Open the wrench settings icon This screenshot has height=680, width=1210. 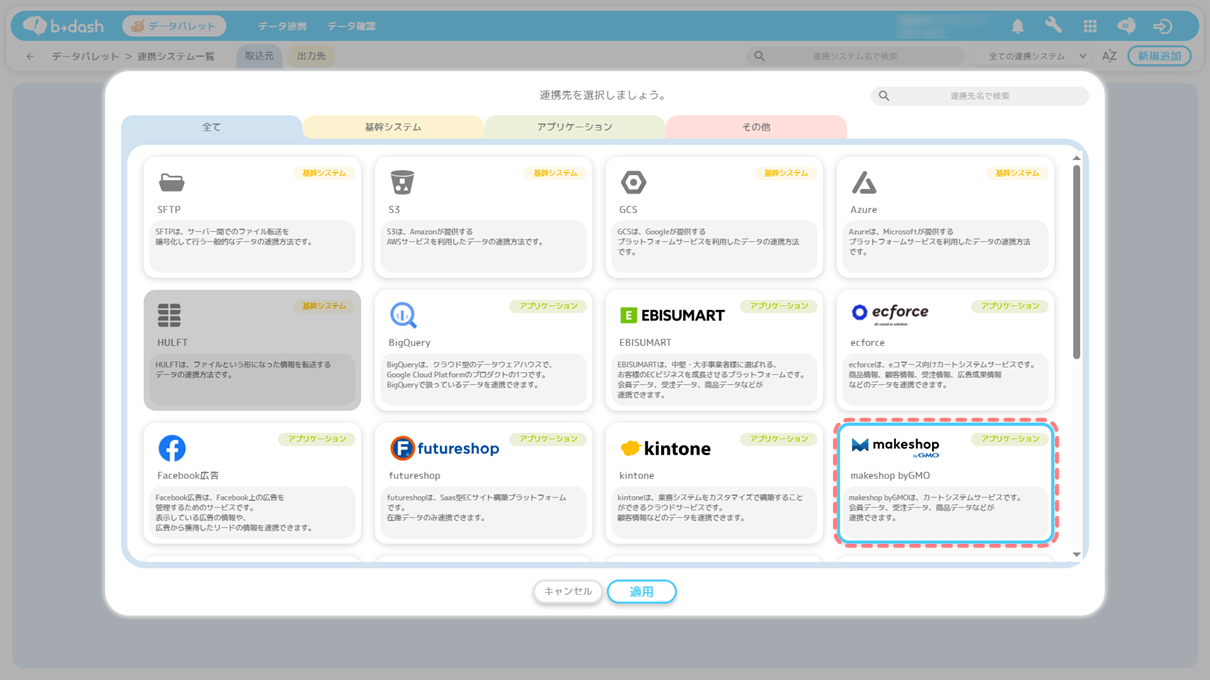pyautogui.click(x=1054, y=26)
